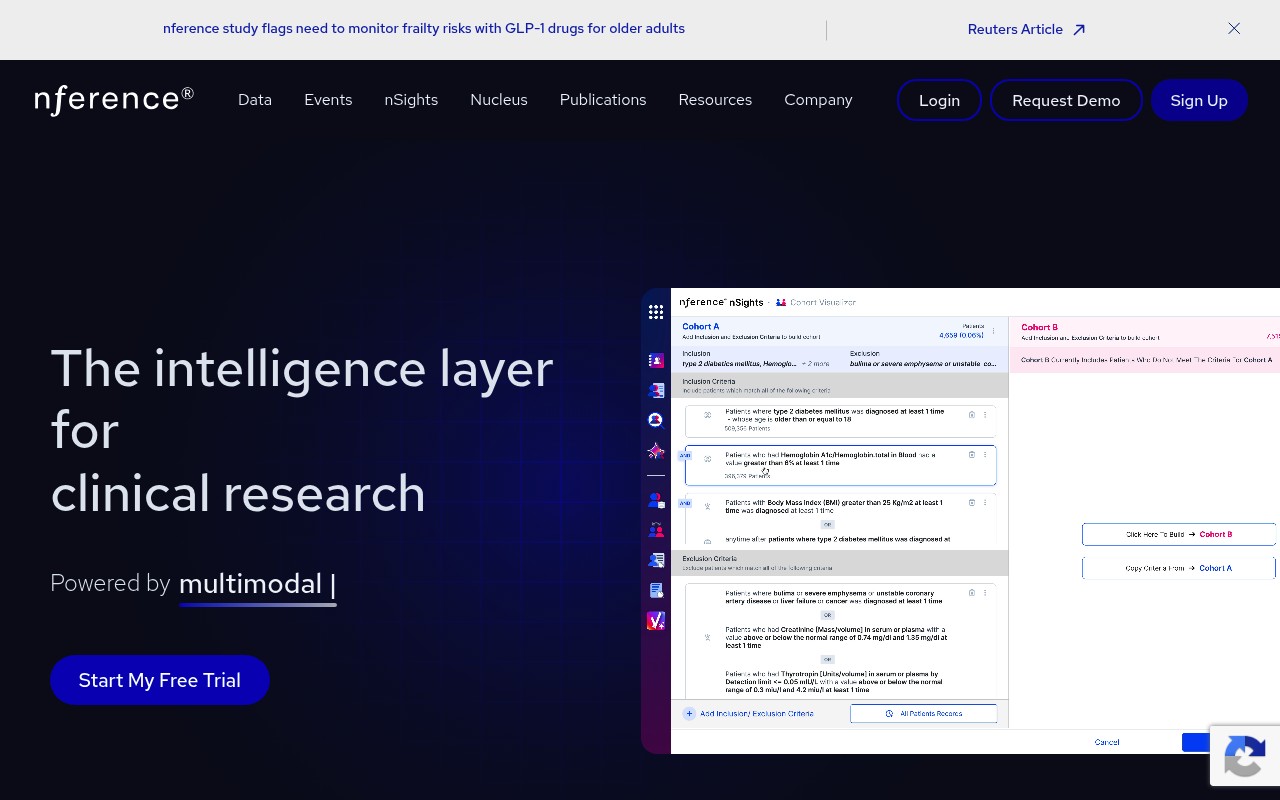Screen dimensions: 1280x800
Task: Expand the '+ 2 more' inclusion summary
Action: click(x=816, y=364)
